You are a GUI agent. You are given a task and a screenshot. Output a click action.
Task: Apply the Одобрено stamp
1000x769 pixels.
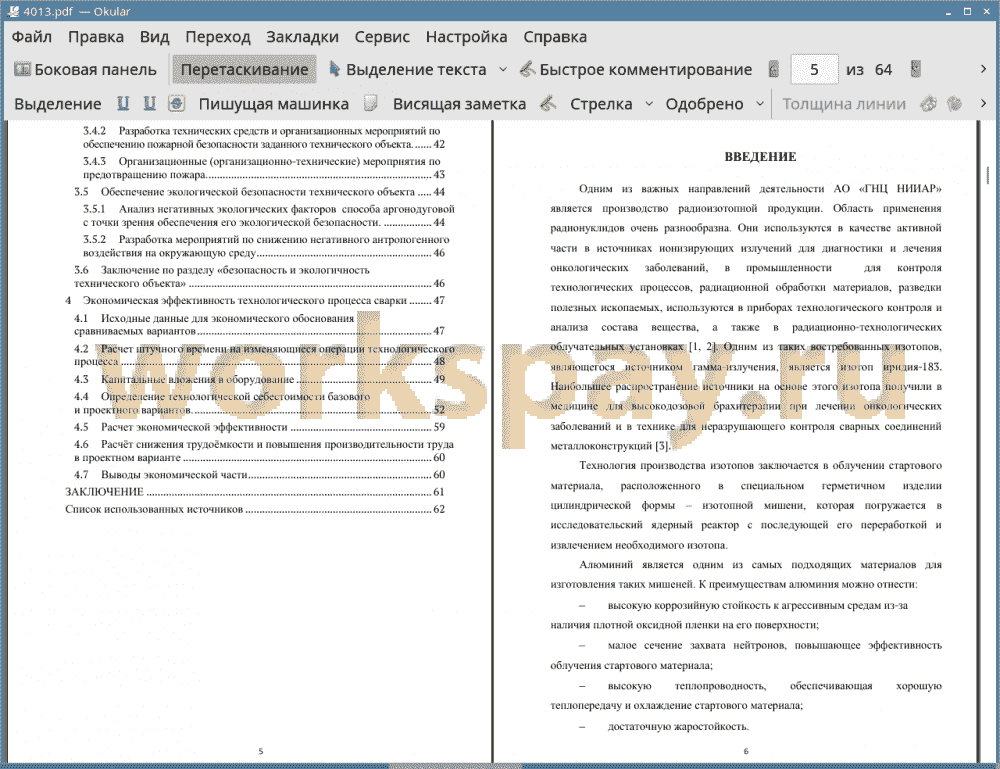coord(704,104)
